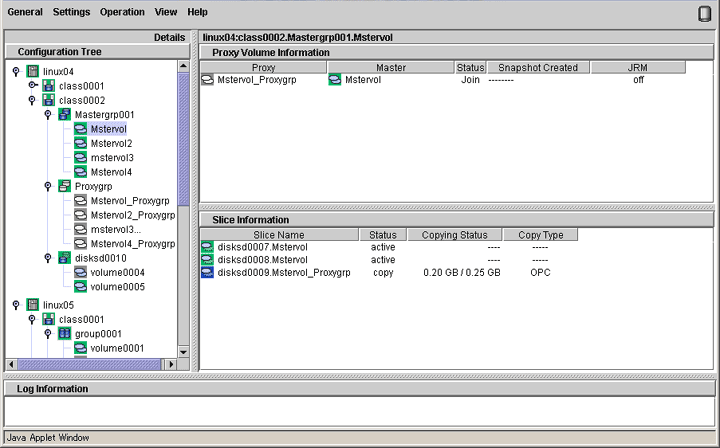Click the Proxygrp group icon in tree
Screen dimensions: 720x448
click(65, 186)
